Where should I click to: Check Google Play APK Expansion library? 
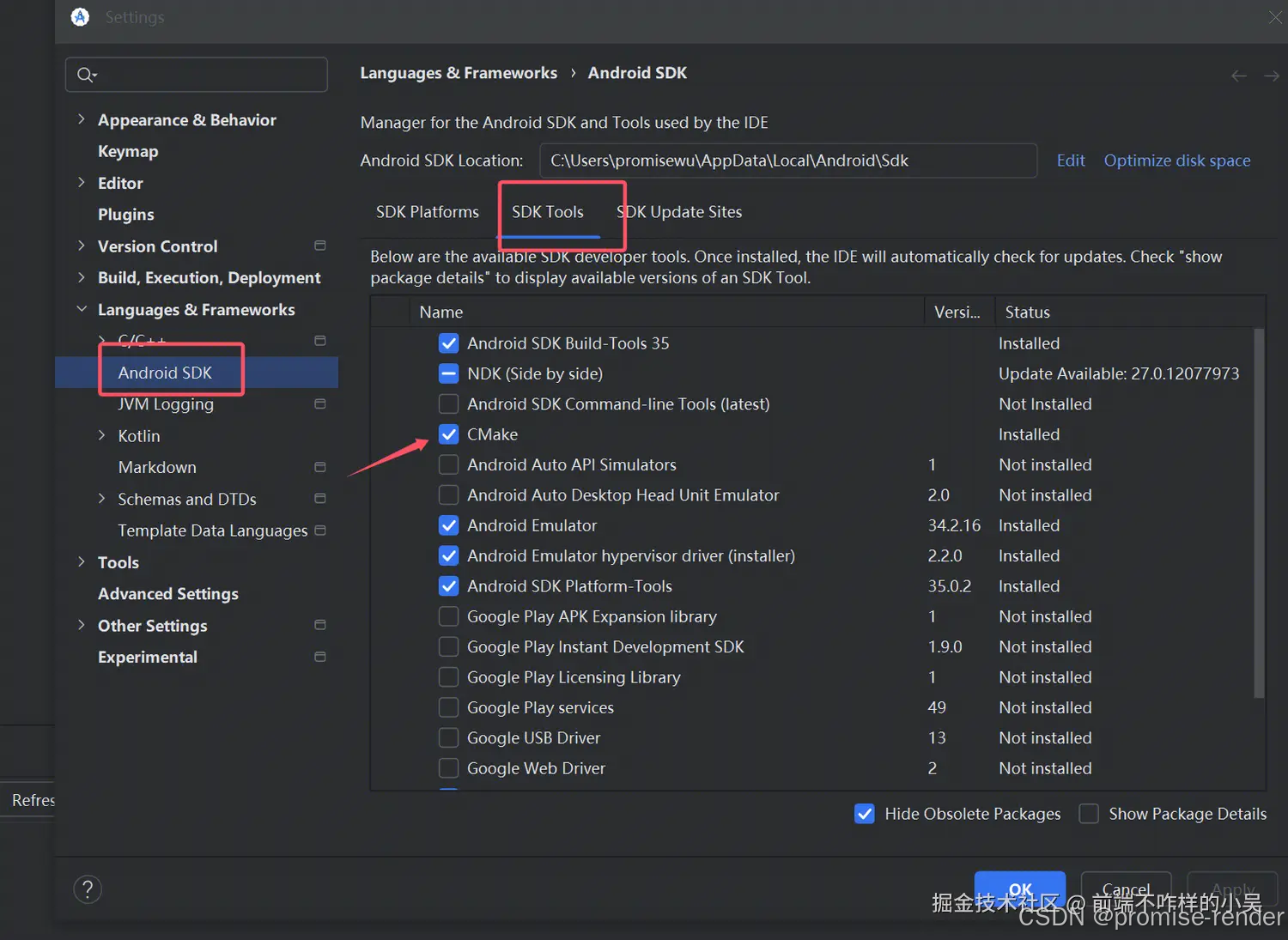pyautogui.click(x=448, y=616)
